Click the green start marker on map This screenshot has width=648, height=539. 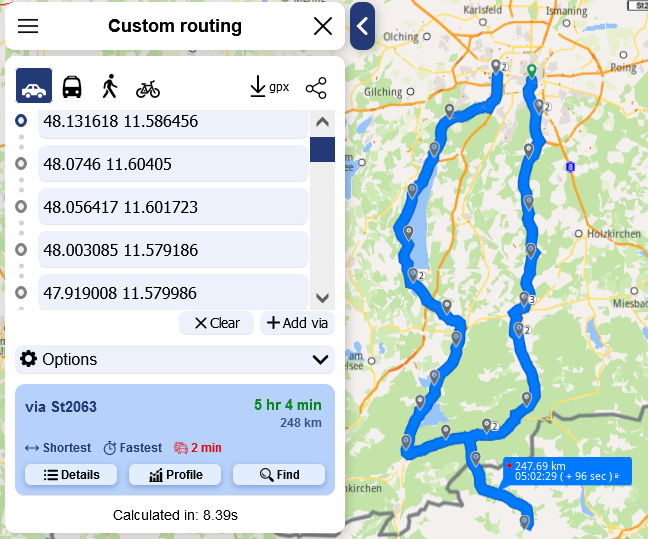coord(532,71)
